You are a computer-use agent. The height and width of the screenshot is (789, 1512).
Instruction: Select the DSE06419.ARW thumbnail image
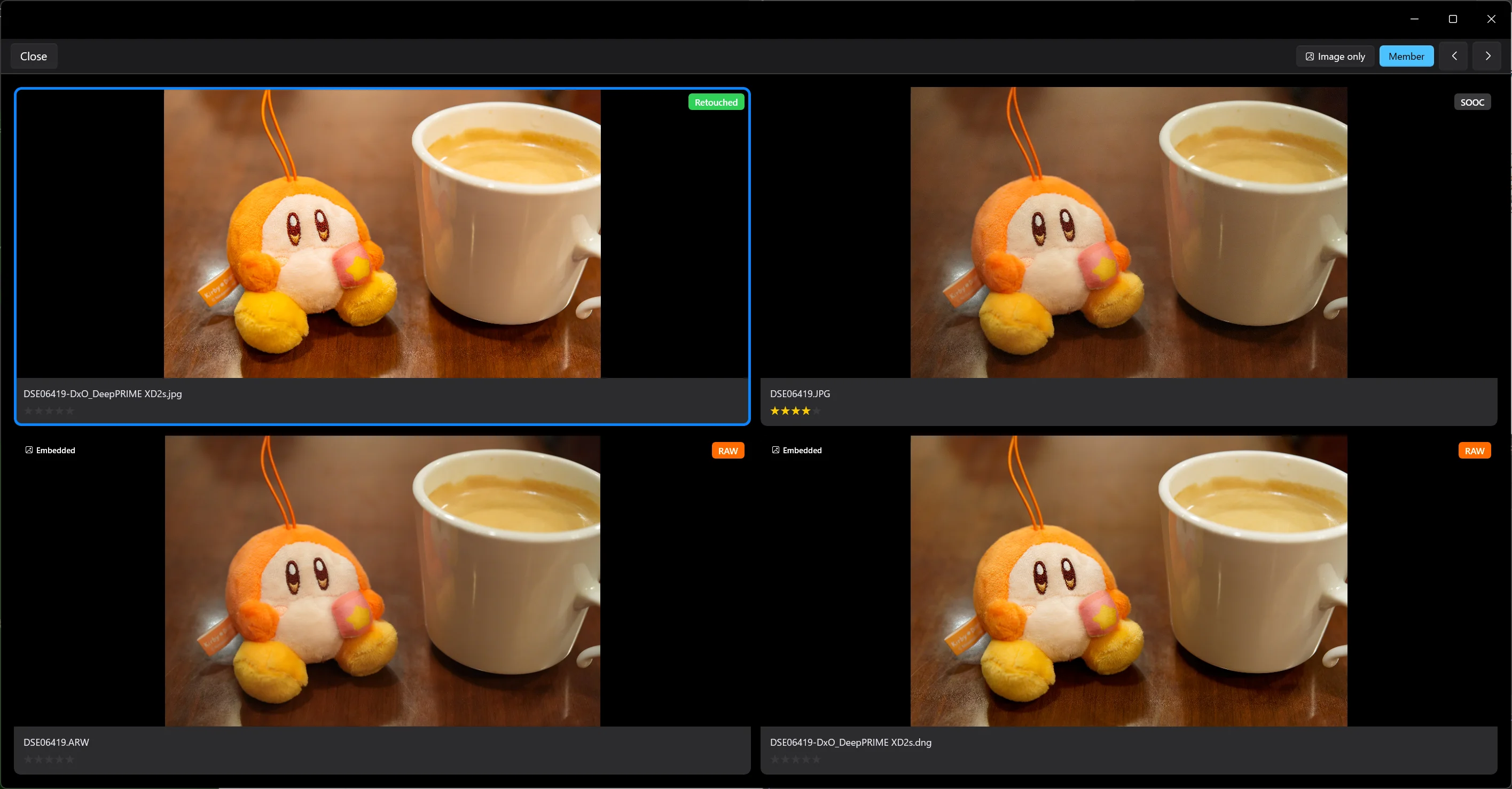pyautogui.click(x=382, y=581)
